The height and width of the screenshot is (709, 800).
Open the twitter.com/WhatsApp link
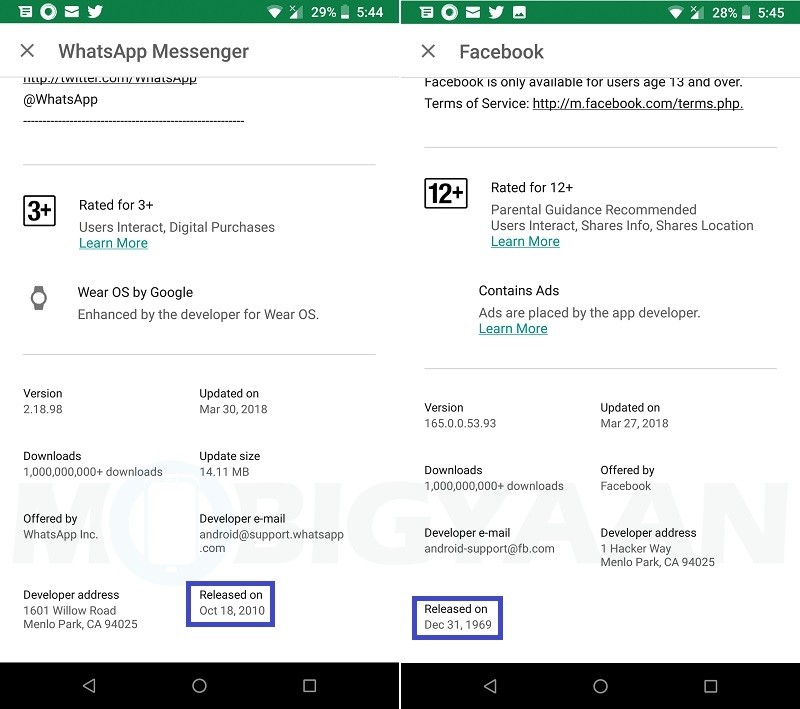(110, 79)
